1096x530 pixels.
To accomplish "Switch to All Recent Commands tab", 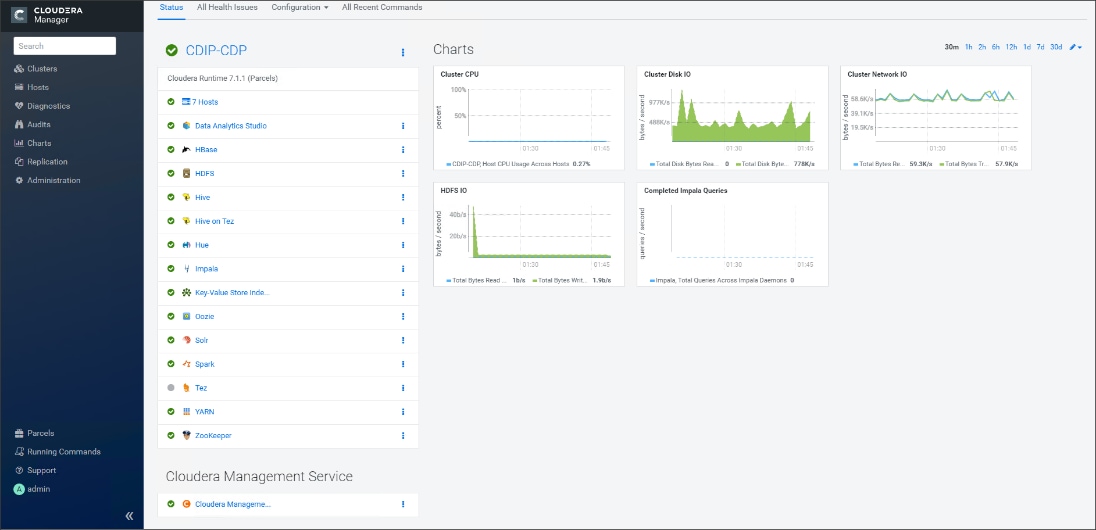I will [x=382, y=8].
